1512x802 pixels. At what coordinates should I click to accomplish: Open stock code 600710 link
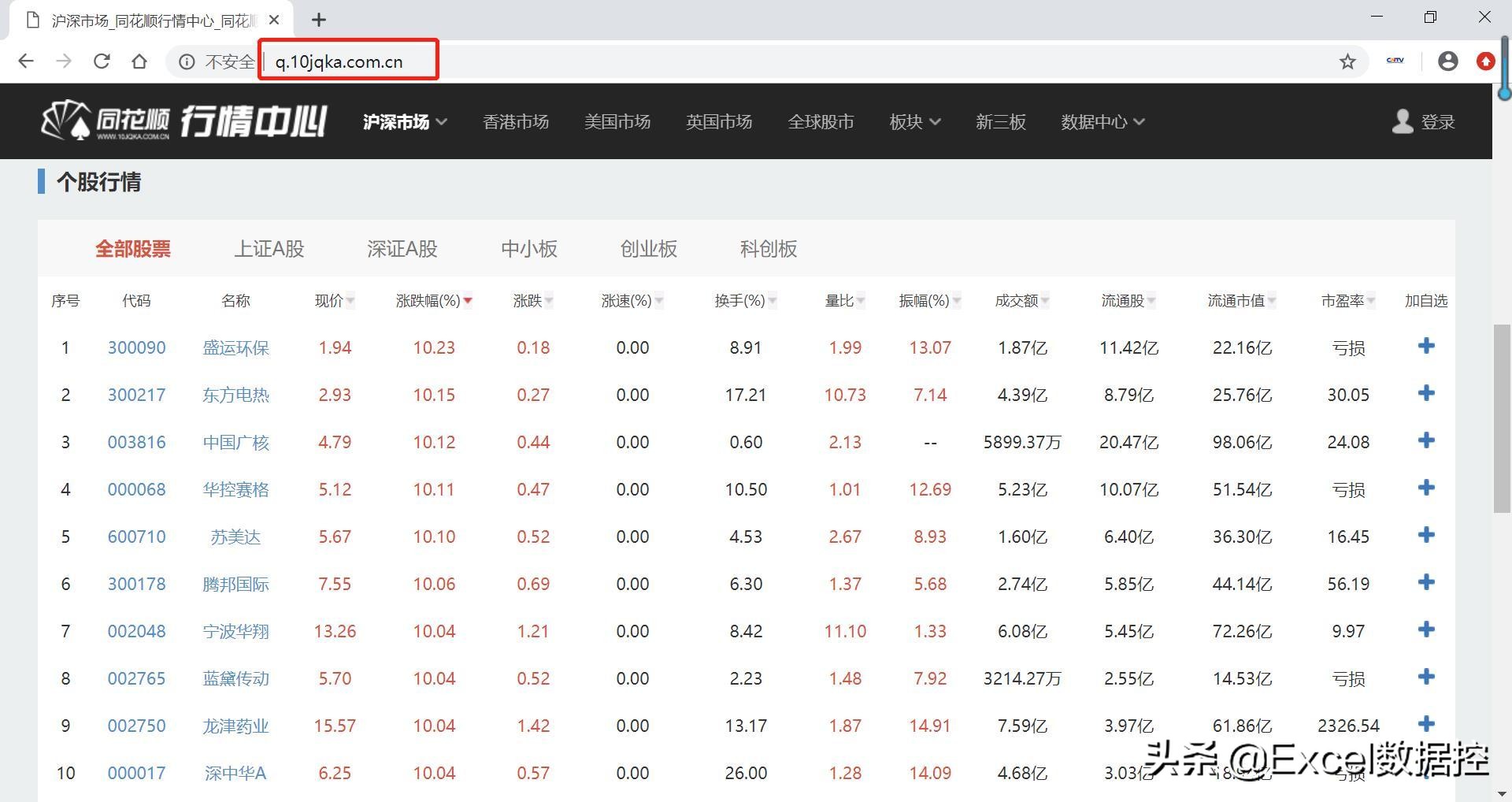[x=136, y=537]
